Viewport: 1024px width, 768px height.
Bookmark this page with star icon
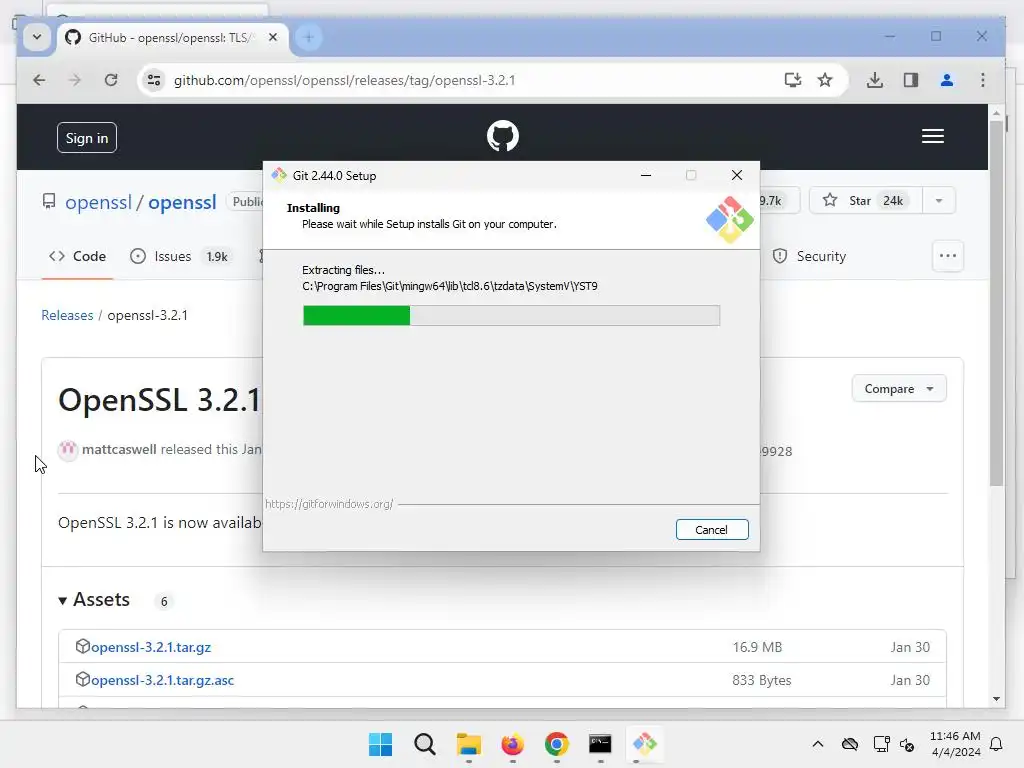pyautogui.click(x=825, y=80)
